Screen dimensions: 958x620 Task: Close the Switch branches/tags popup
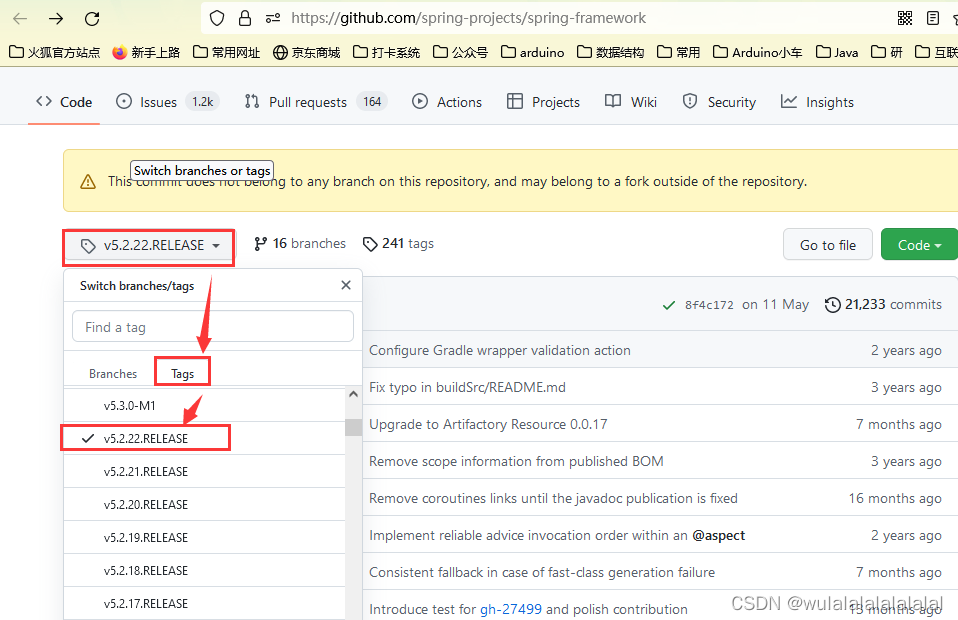[x=346, y=285]
